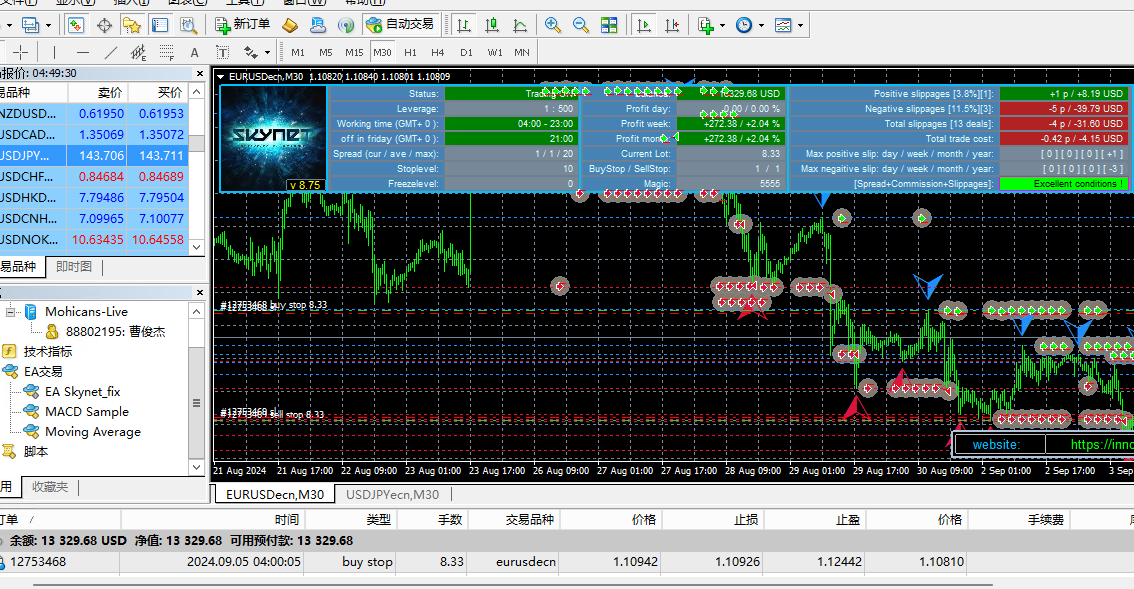Select the Horizontal Line drawing tool
Screen dimensions: 1134x589
point(82,52)
